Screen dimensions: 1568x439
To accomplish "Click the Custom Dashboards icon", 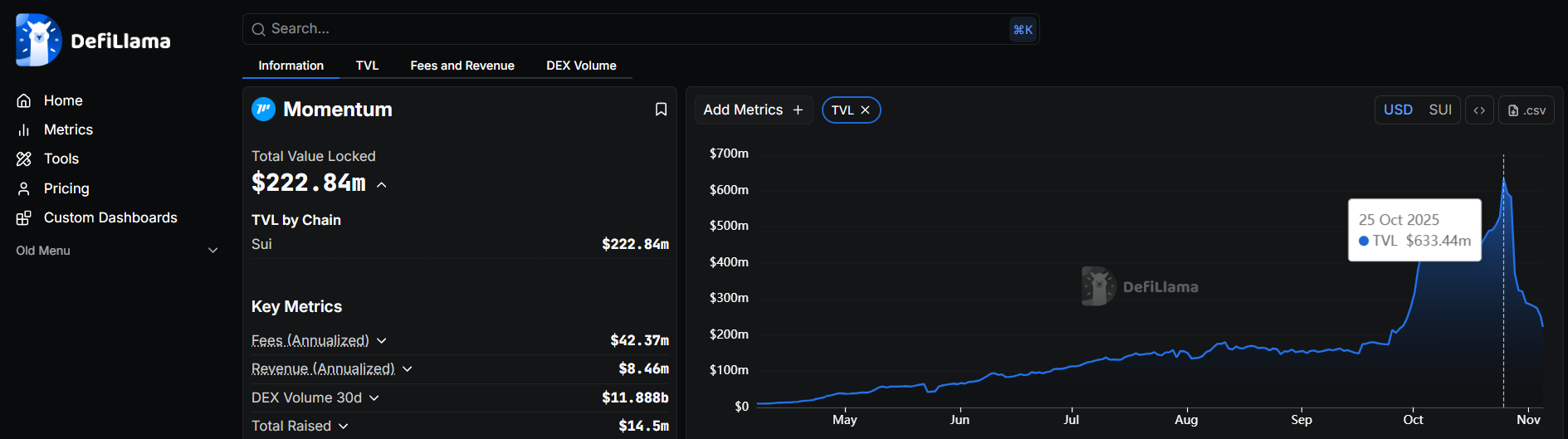I will tap(24, 218).
